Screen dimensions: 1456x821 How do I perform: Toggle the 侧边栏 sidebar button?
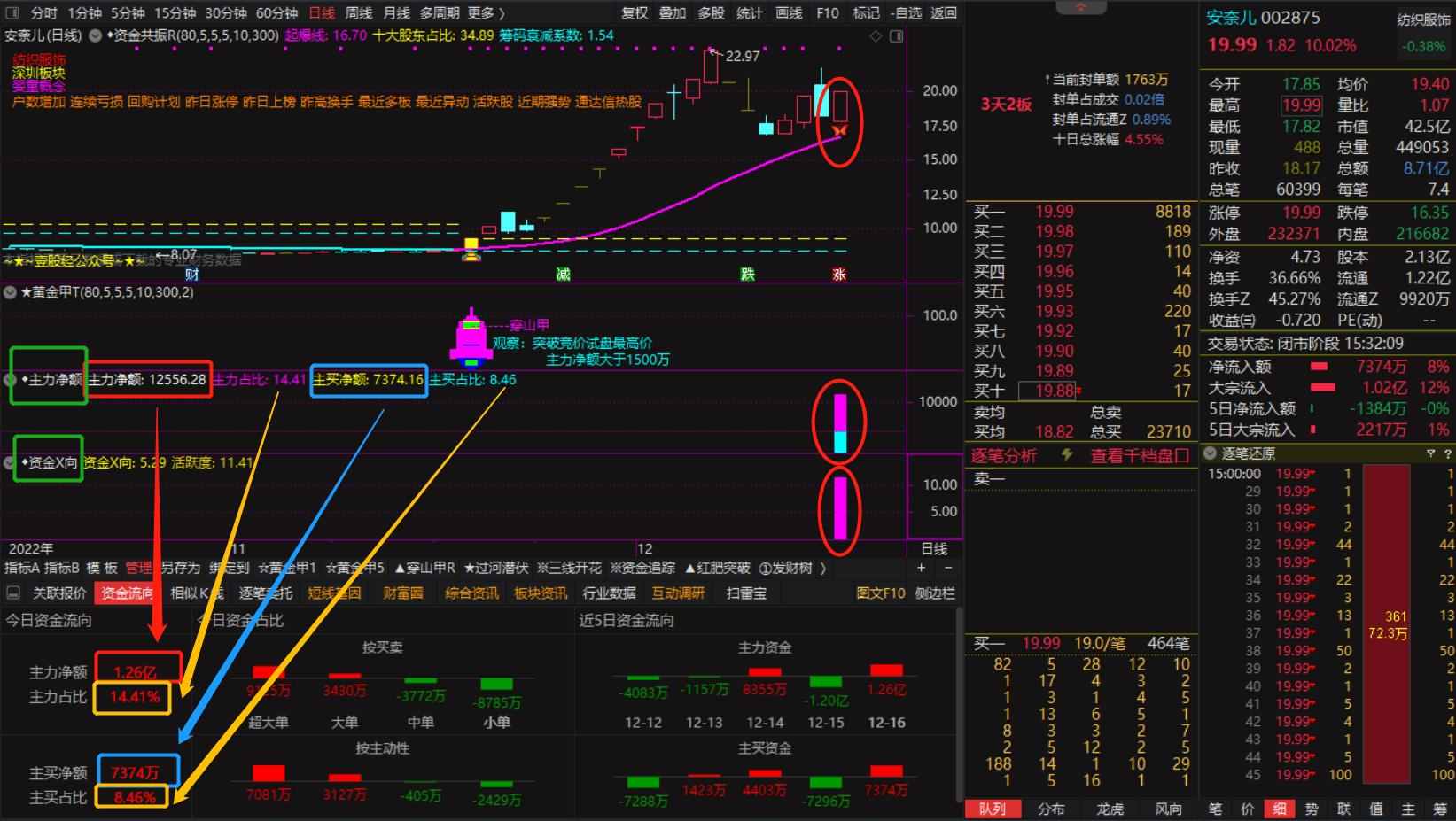coord(935,593)
